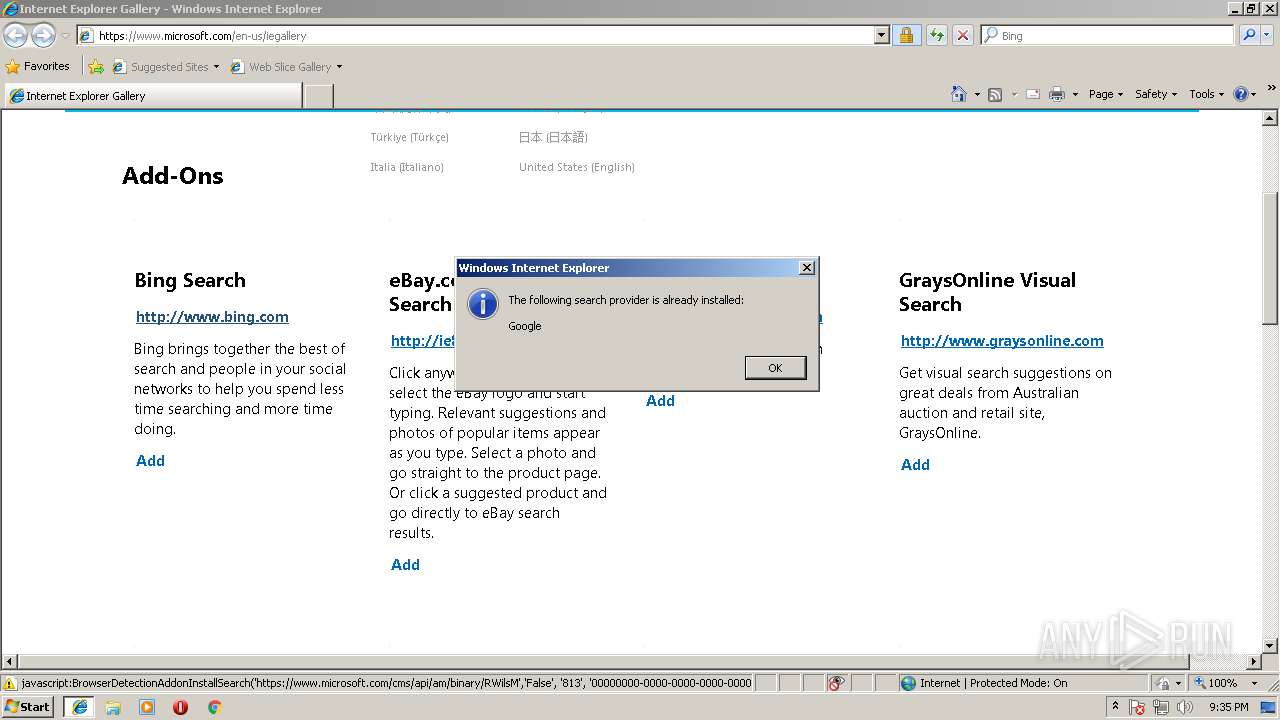This screenshot has width=1280, height=720.
Task: Click the horizontal scrollbar right arrow
Action: tap(1254, 661)
